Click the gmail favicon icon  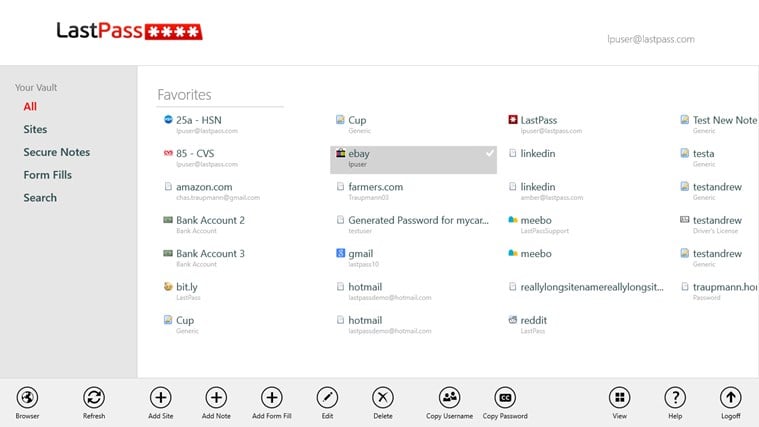(x=341, y=253)
